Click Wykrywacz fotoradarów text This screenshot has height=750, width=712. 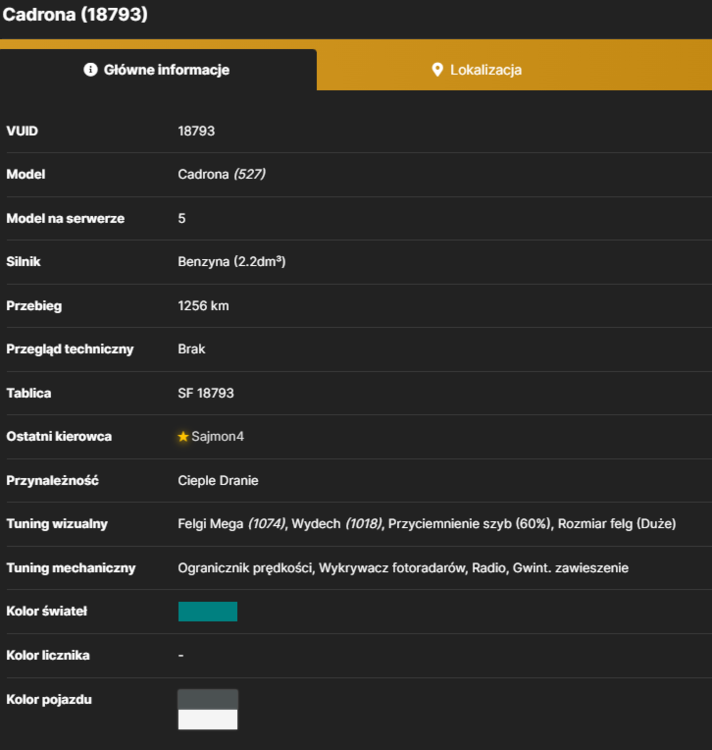(392, 568)
